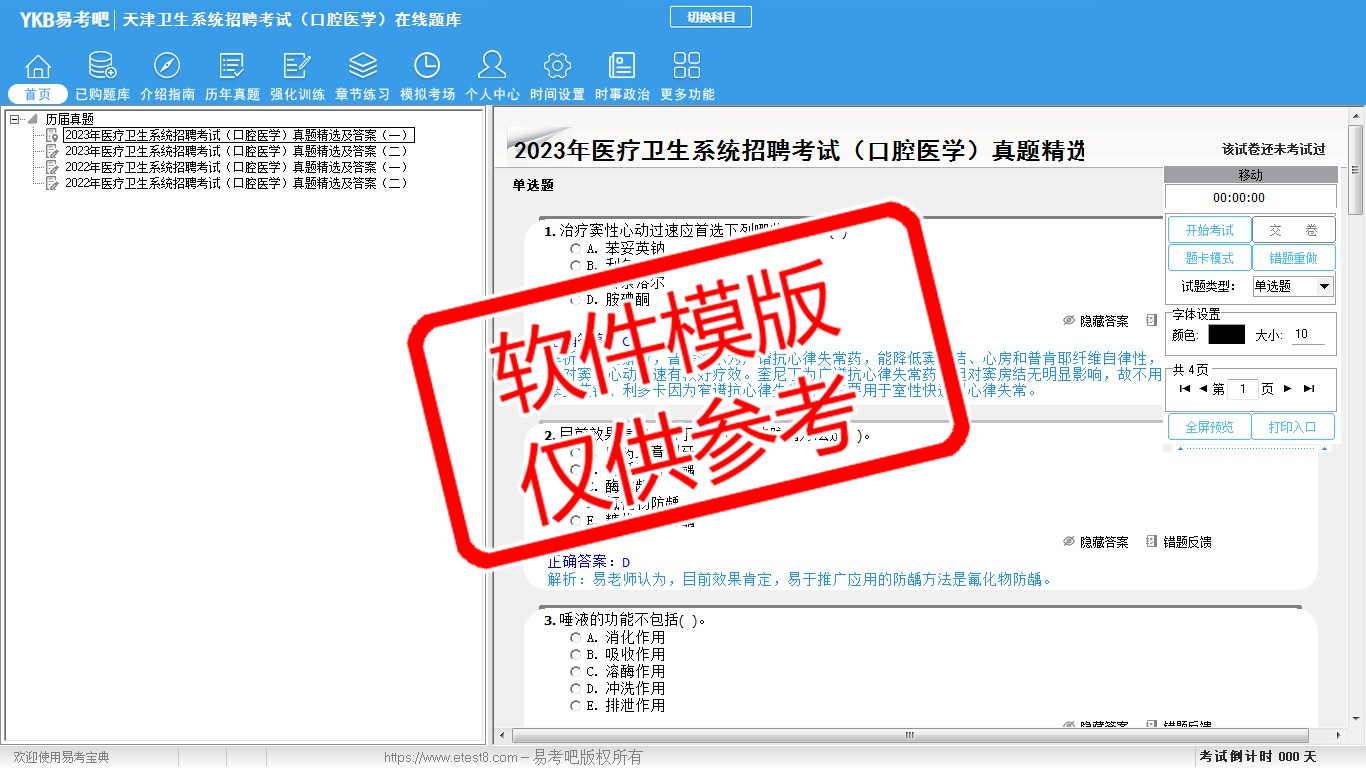Image resolution: width=1366 pixels, height=768 pixels.
Task: Toggle 隐藏答案 for question 1
Action: (1095, 321)
